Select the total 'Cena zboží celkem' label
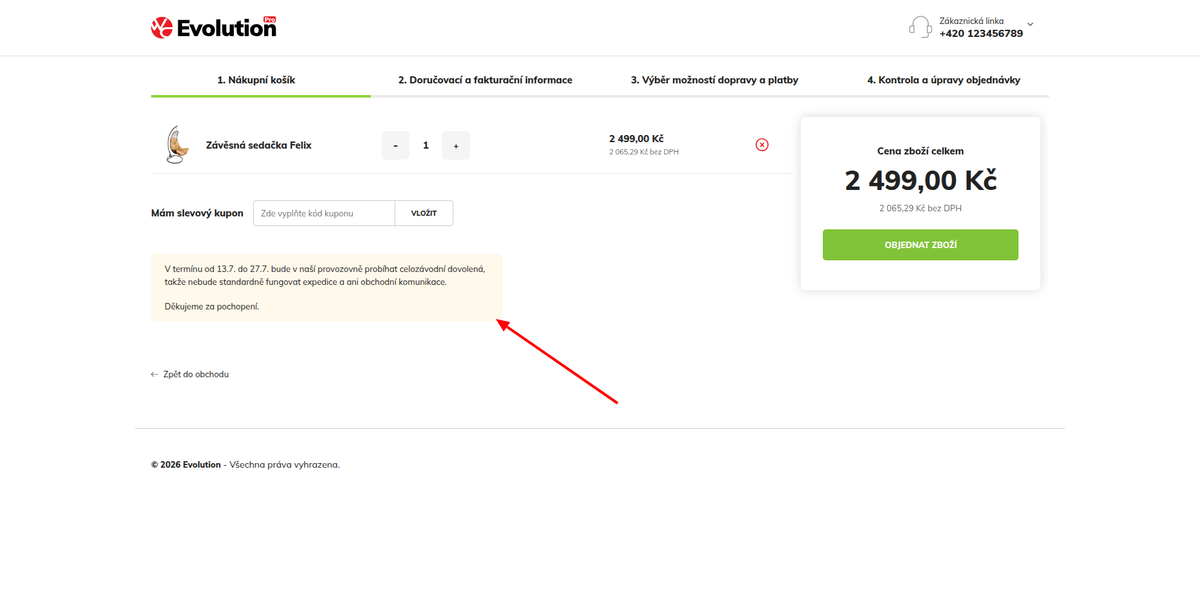Image resolution: width=1200 pixels, height=615 pixels. point(920,151)
